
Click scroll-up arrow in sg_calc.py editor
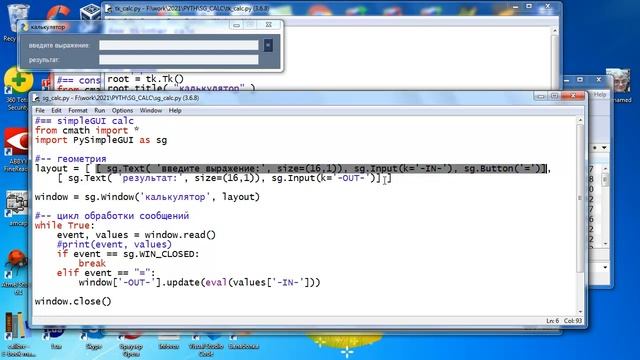(x=580, y=121)
